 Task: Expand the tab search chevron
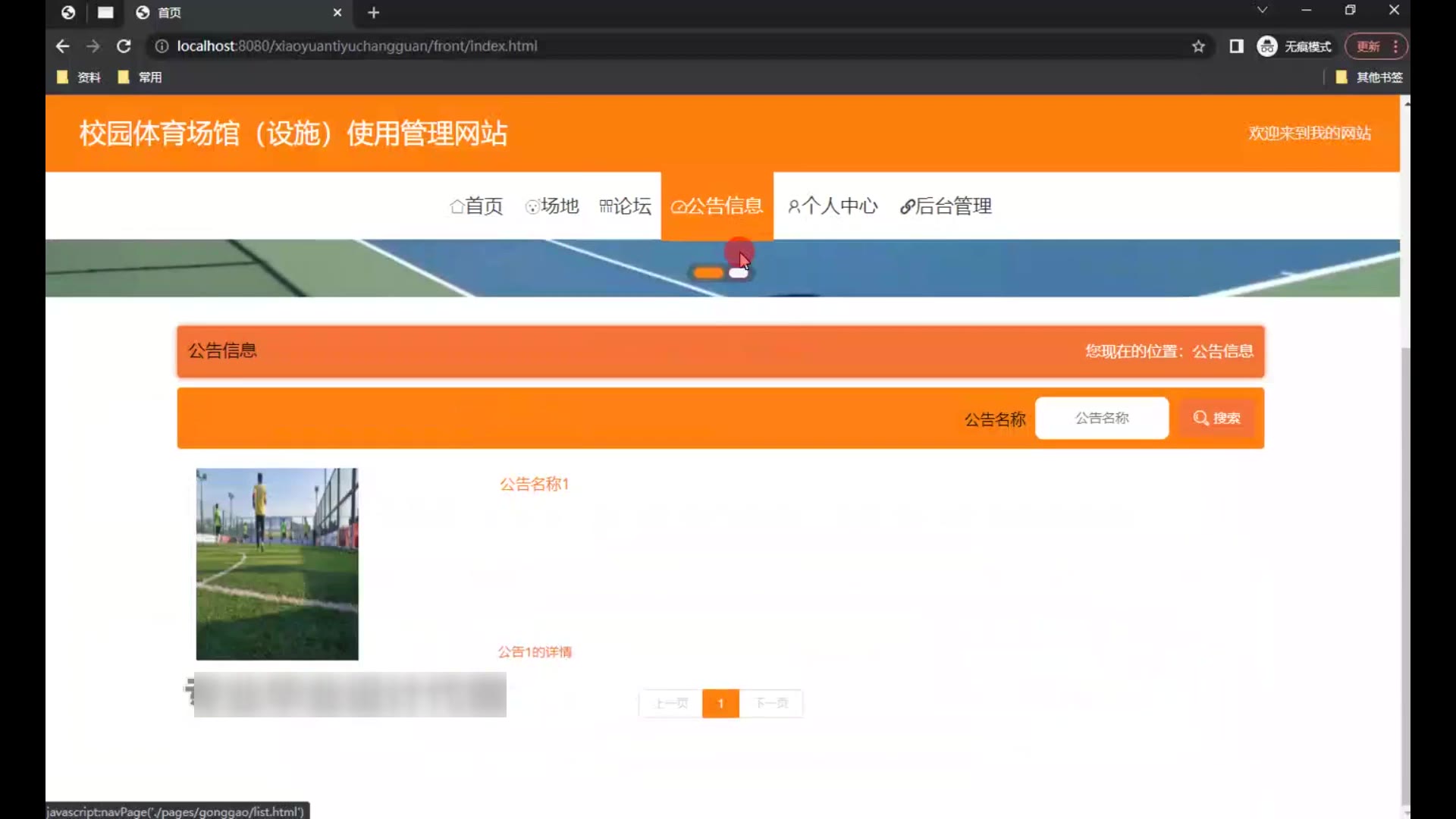click(x=1262, y=11)
